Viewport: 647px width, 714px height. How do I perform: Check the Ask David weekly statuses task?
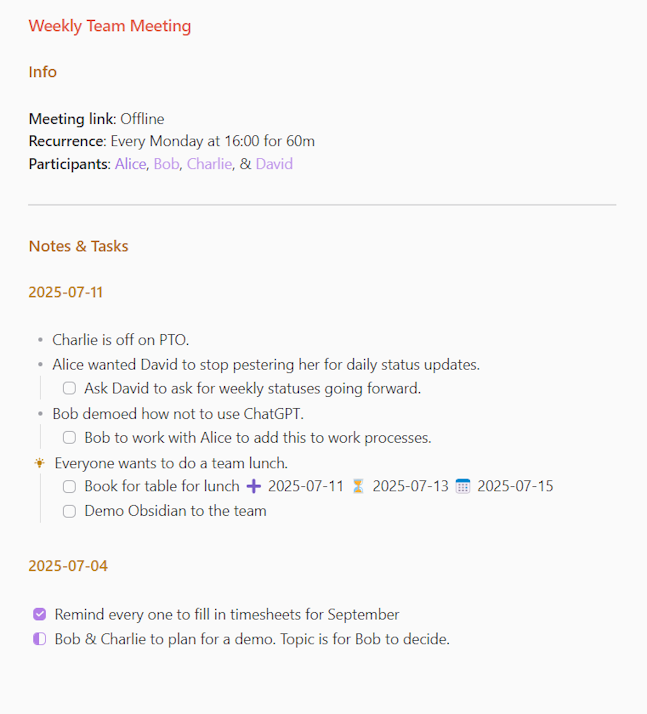click(x=69, y=388)
